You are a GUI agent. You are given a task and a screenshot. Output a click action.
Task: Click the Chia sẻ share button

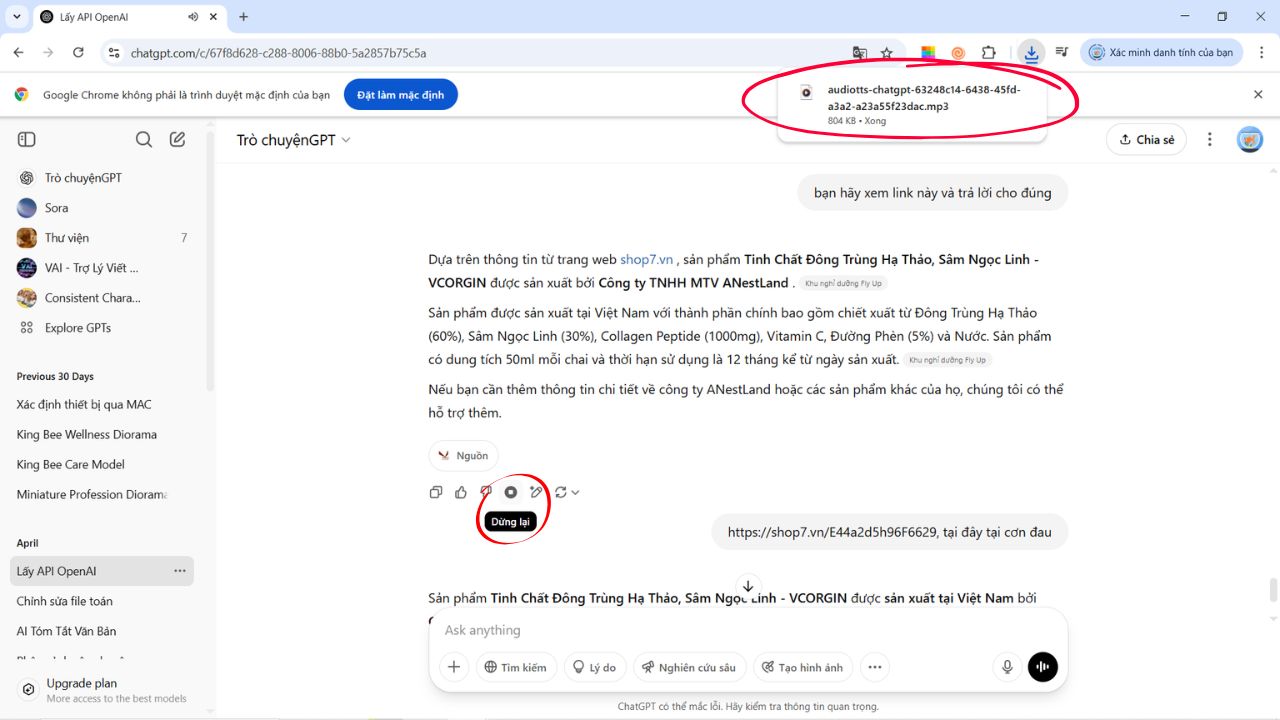(1146, 140)
